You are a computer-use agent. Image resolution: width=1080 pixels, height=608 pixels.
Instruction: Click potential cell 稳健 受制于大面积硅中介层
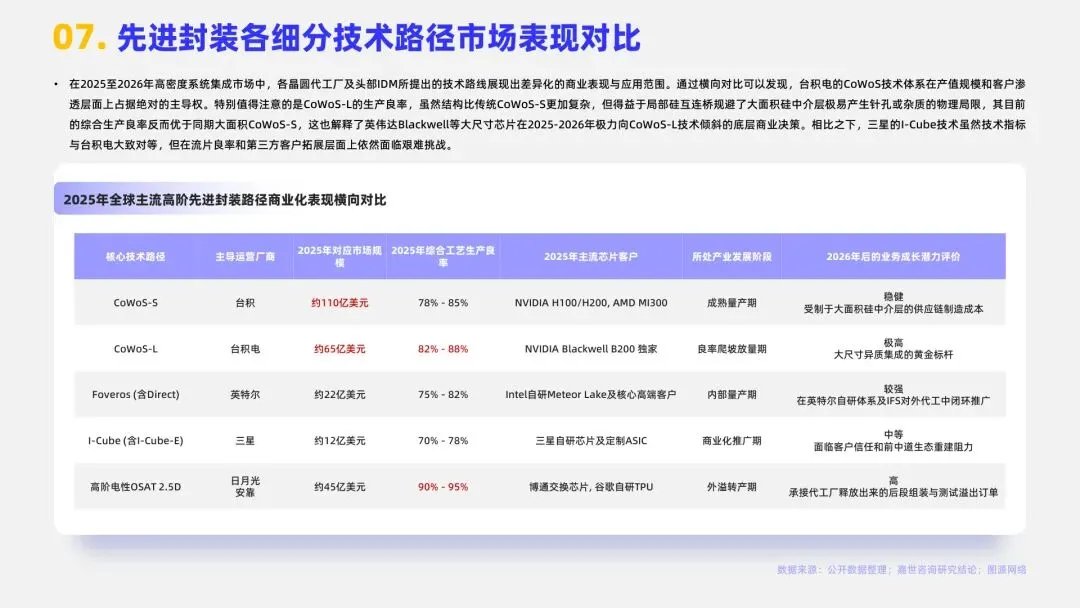pos(893,302)
